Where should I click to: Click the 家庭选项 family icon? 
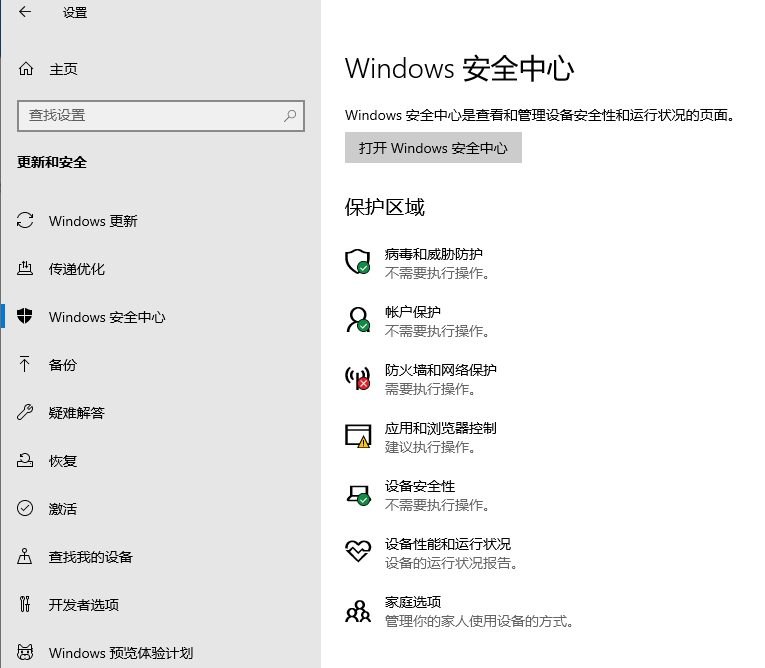point(358,611)
